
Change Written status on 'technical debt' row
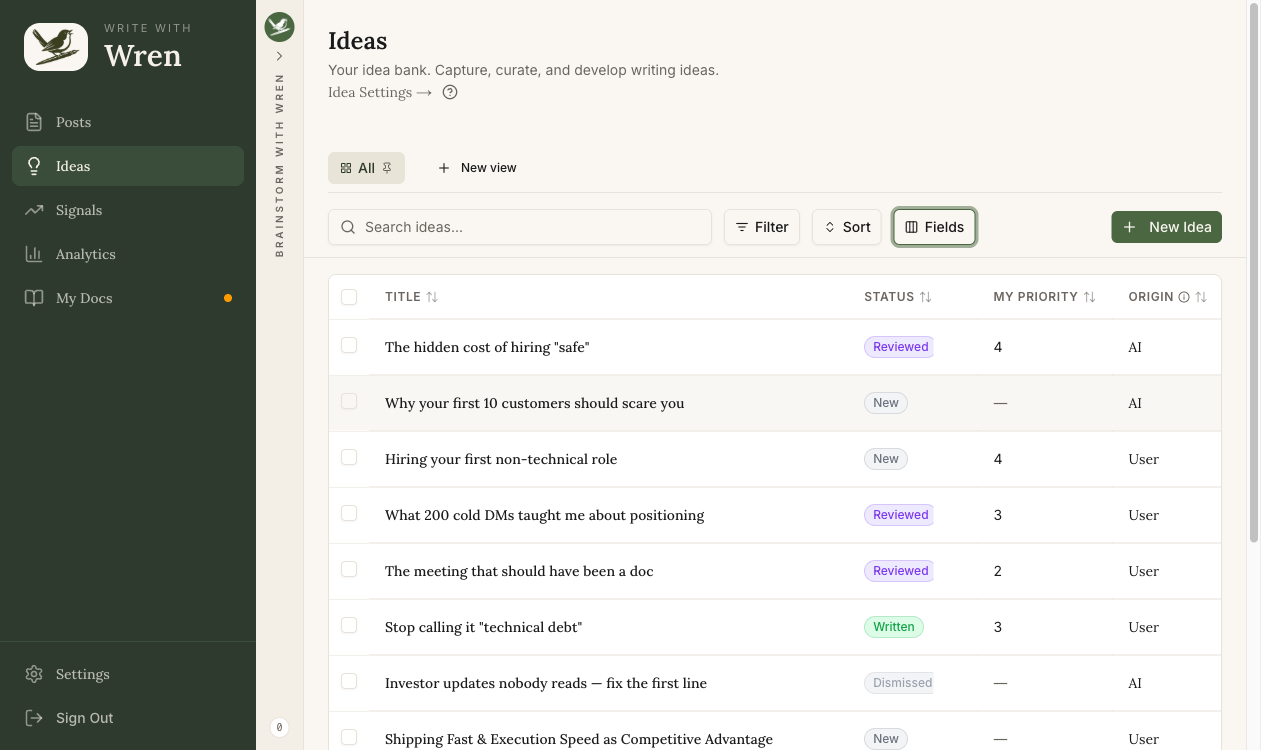point(894,627)
